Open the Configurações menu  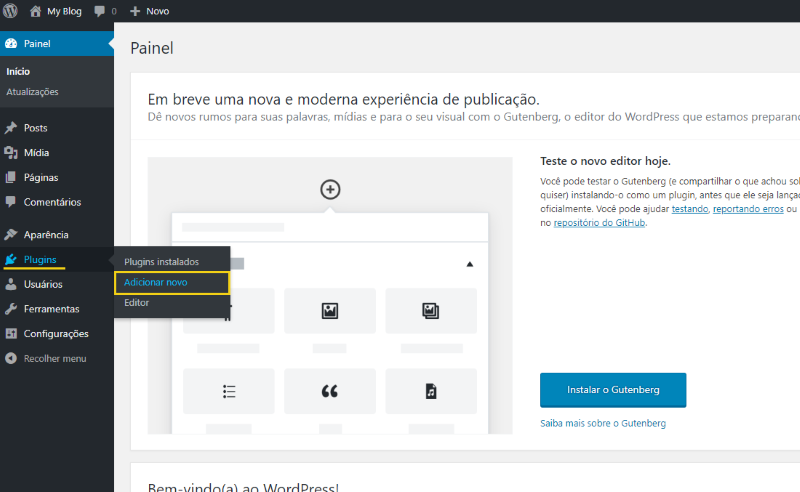coord(56,333)
